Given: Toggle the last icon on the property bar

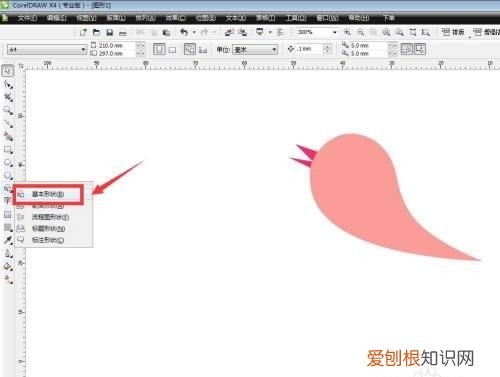Looking at the screenshot, I should pos(419,49).
